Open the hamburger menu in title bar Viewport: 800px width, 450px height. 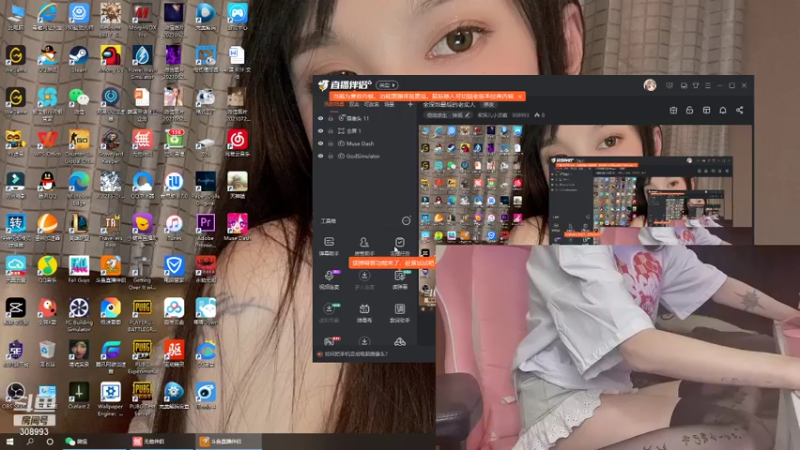point(708,85)
